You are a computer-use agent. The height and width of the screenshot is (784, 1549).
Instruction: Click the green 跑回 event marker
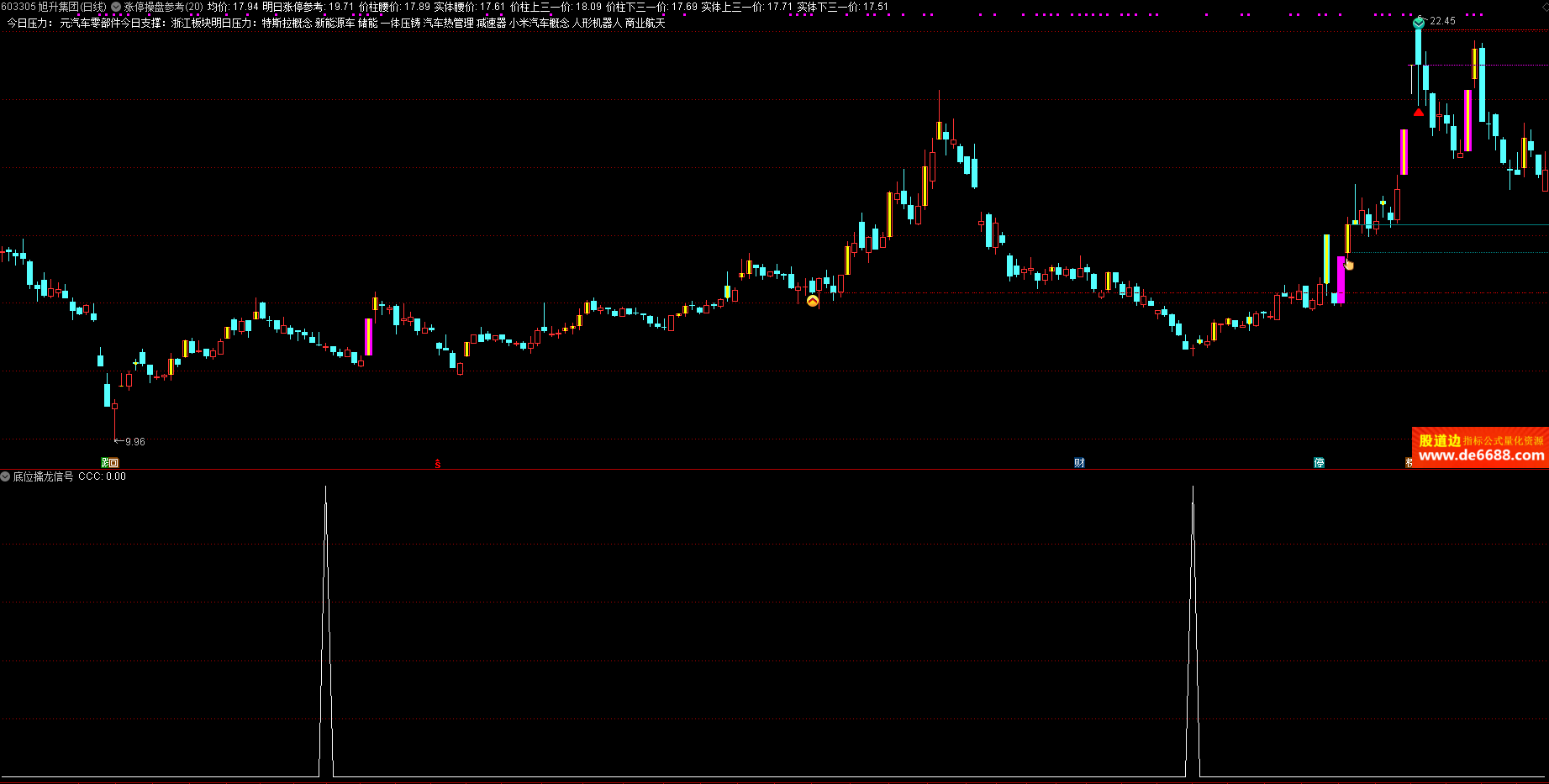point(110,463)
